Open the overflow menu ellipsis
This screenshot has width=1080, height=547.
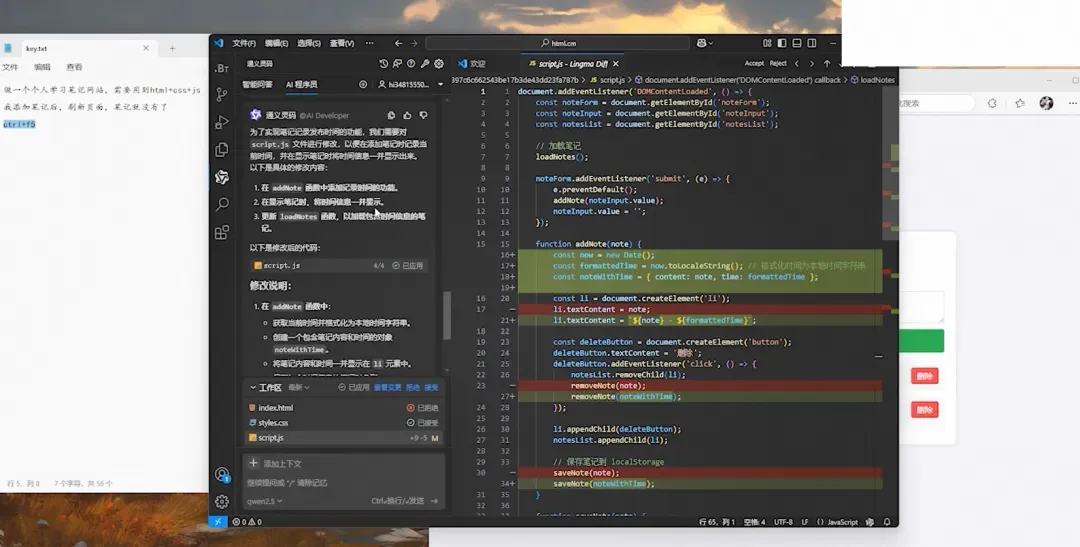370,43
